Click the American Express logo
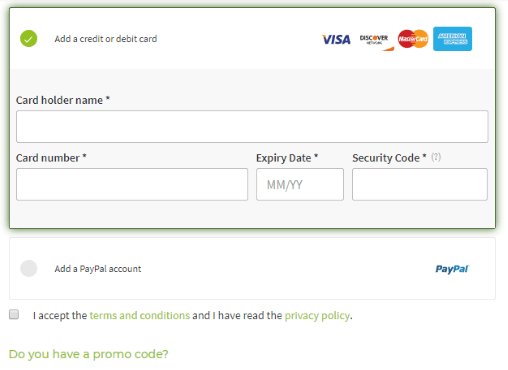Viewport: 508px width, 370px height. [452, 39]
